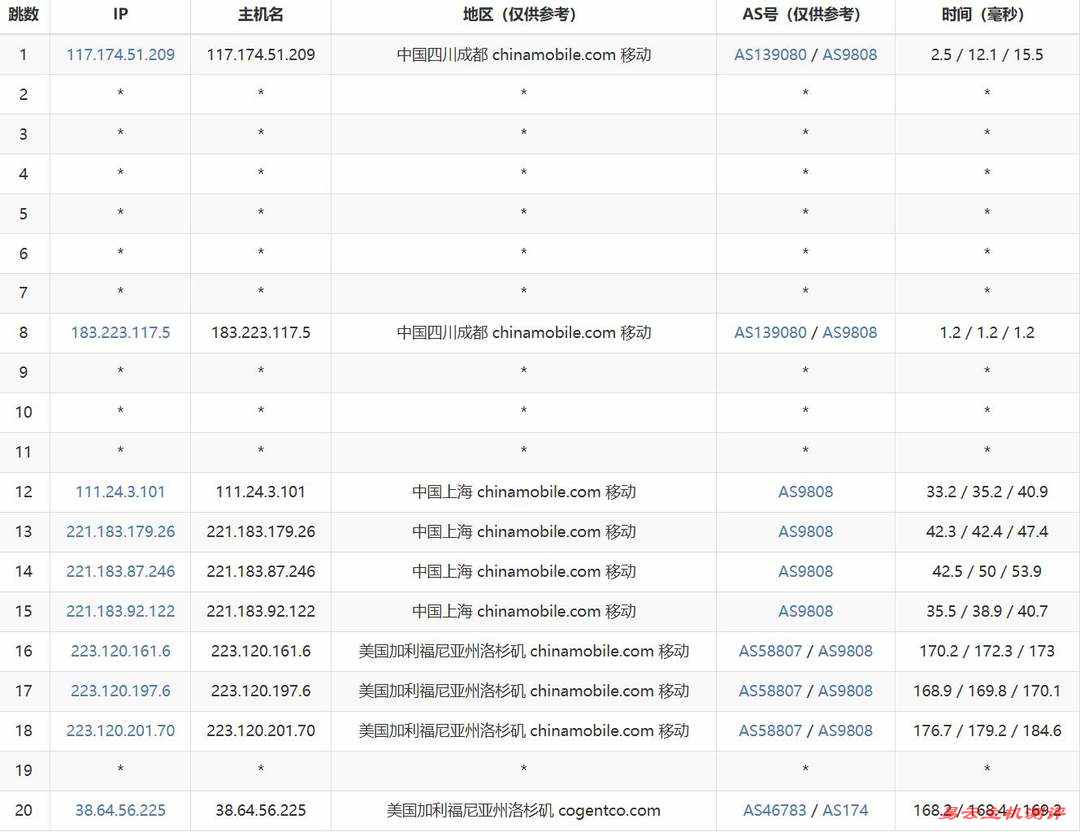Click AS58807 link on hop 18
This screenshot has height=832, width=1080.
tap(770, 730)
